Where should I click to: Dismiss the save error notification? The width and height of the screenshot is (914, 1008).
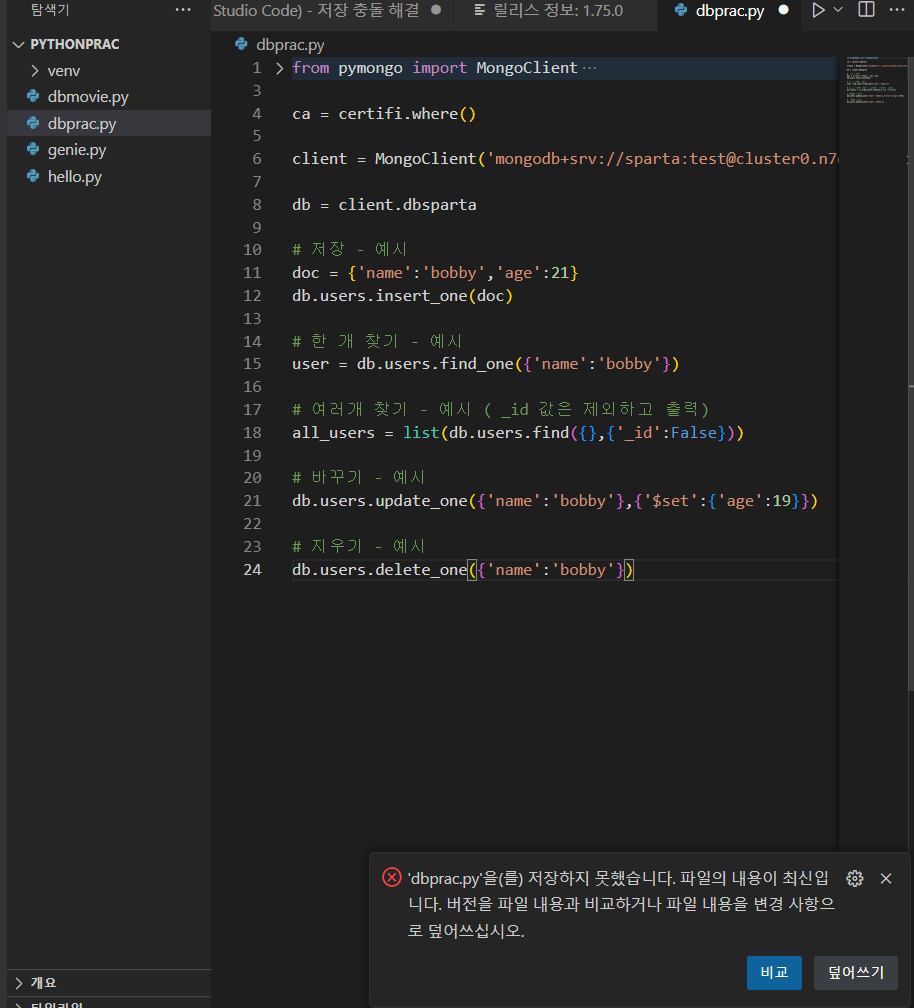point(886,878)
